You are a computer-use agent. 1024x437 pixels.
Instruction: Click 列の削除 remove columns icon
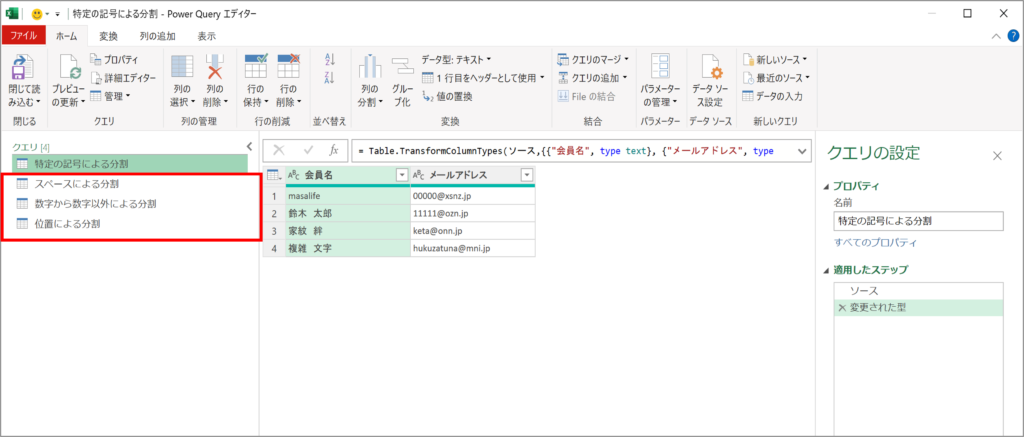pos(216,67)
